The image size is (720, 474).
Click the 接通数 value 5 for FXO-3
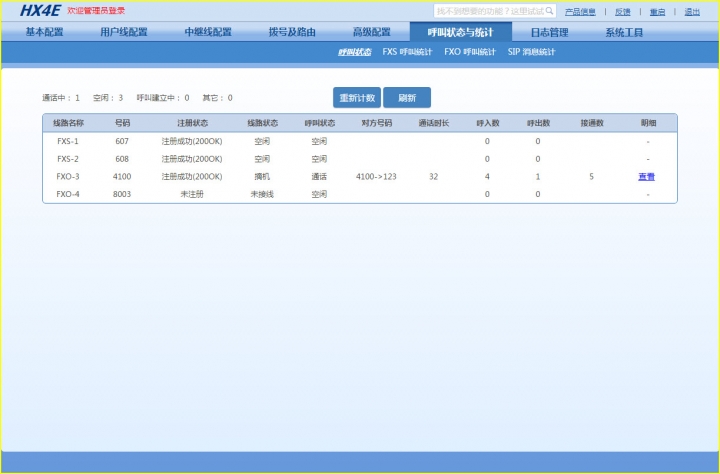click(x=591, y=176)
